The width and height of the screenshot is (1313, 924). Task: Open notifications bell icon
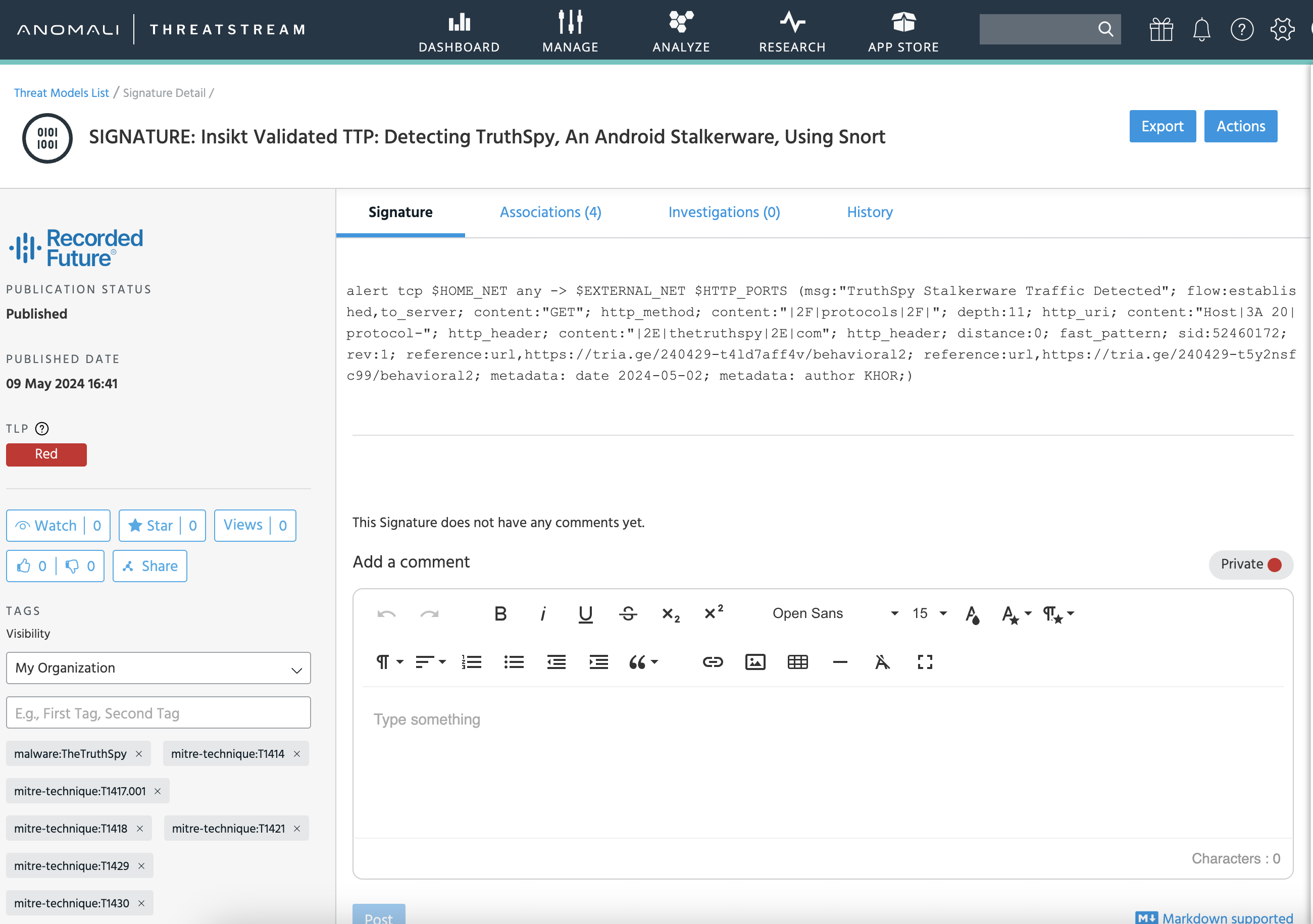(x=1201, y=30)
